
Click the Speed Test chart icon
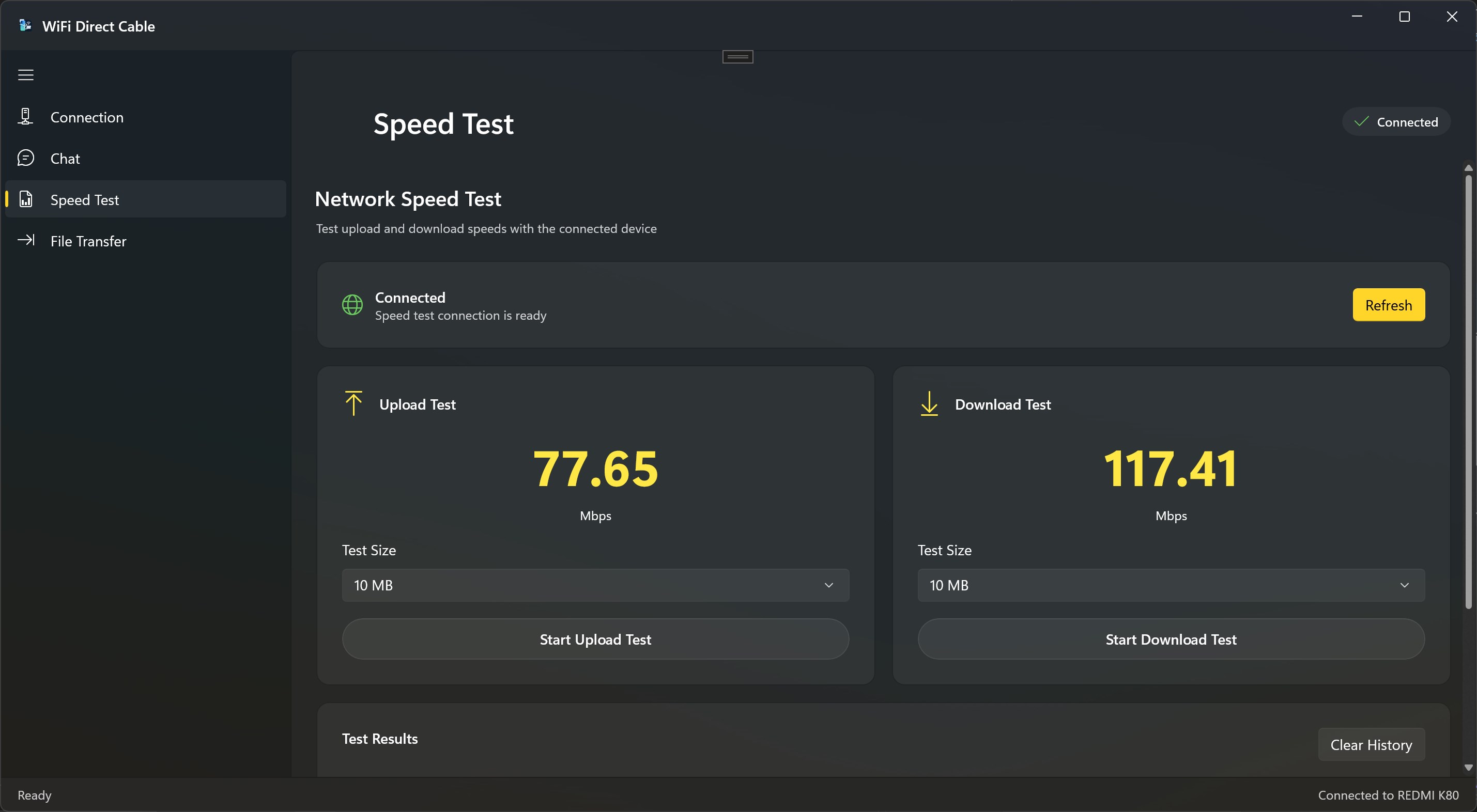click(26, 199)
